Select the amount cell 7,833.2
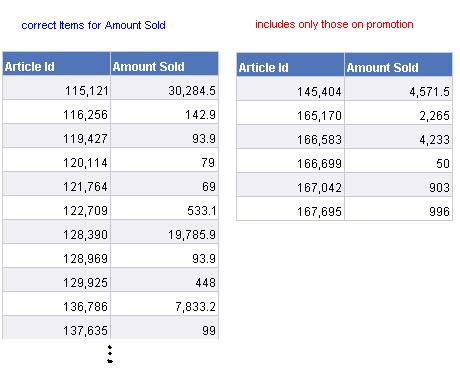460x369 pixels. point(164,304)
